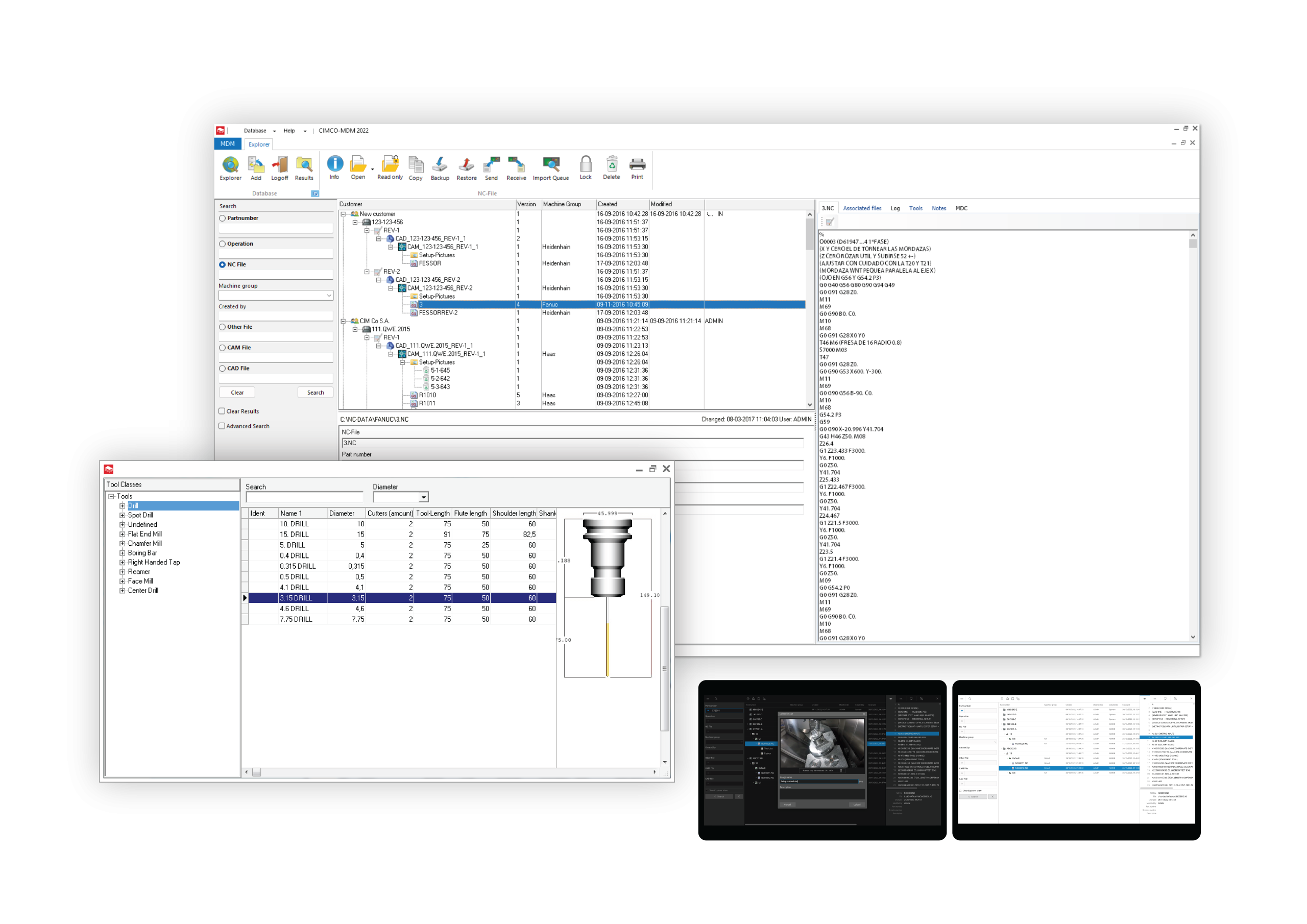The image size is (1307, 924).
Task: Expand the Flat End Mill tool class
Action: click(123, 534)
